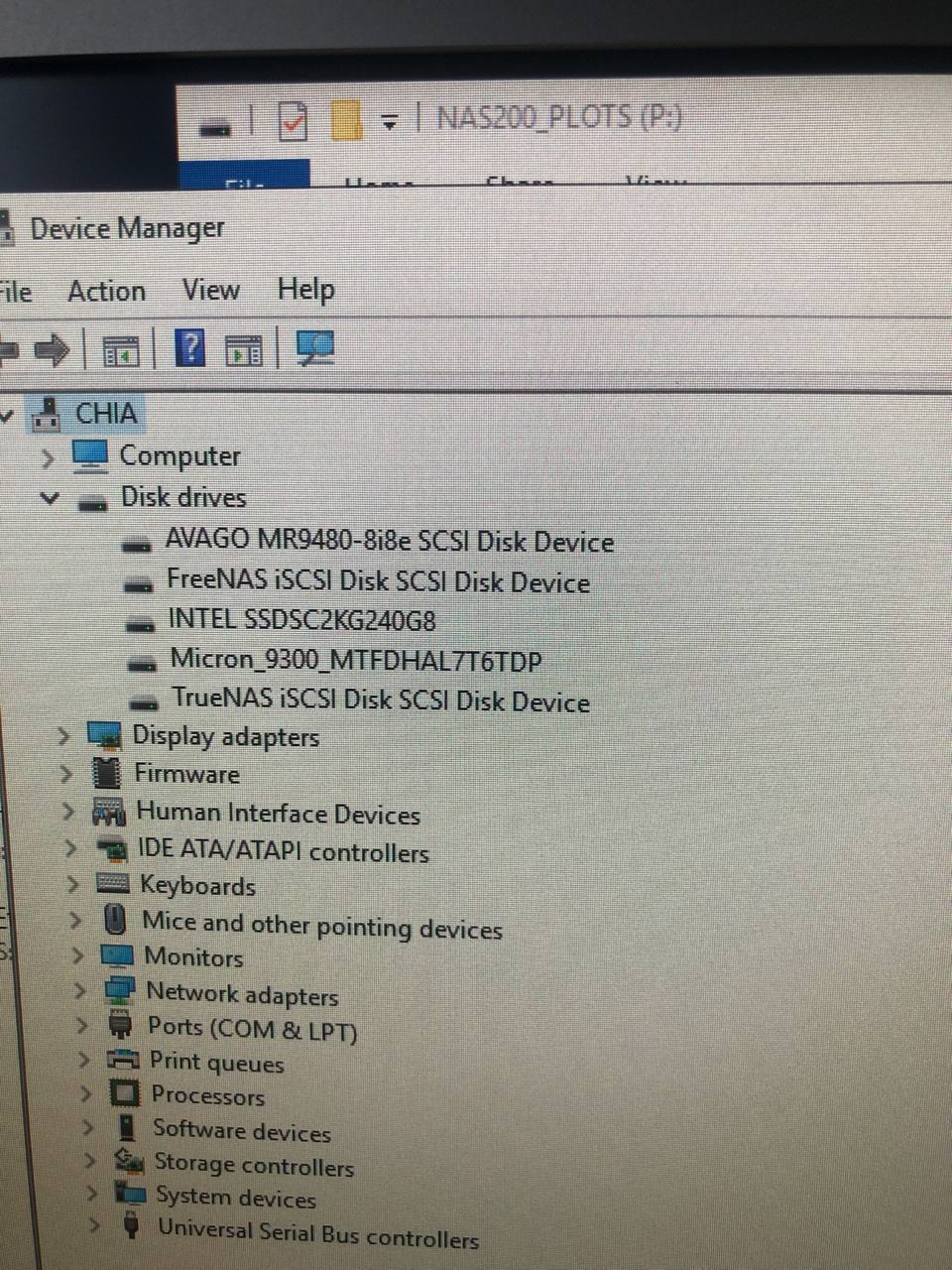The height and width of the screenshot is (1270, 952).
Task: Expand the Human Interface Devices node
Action: (x=68, y=812)
